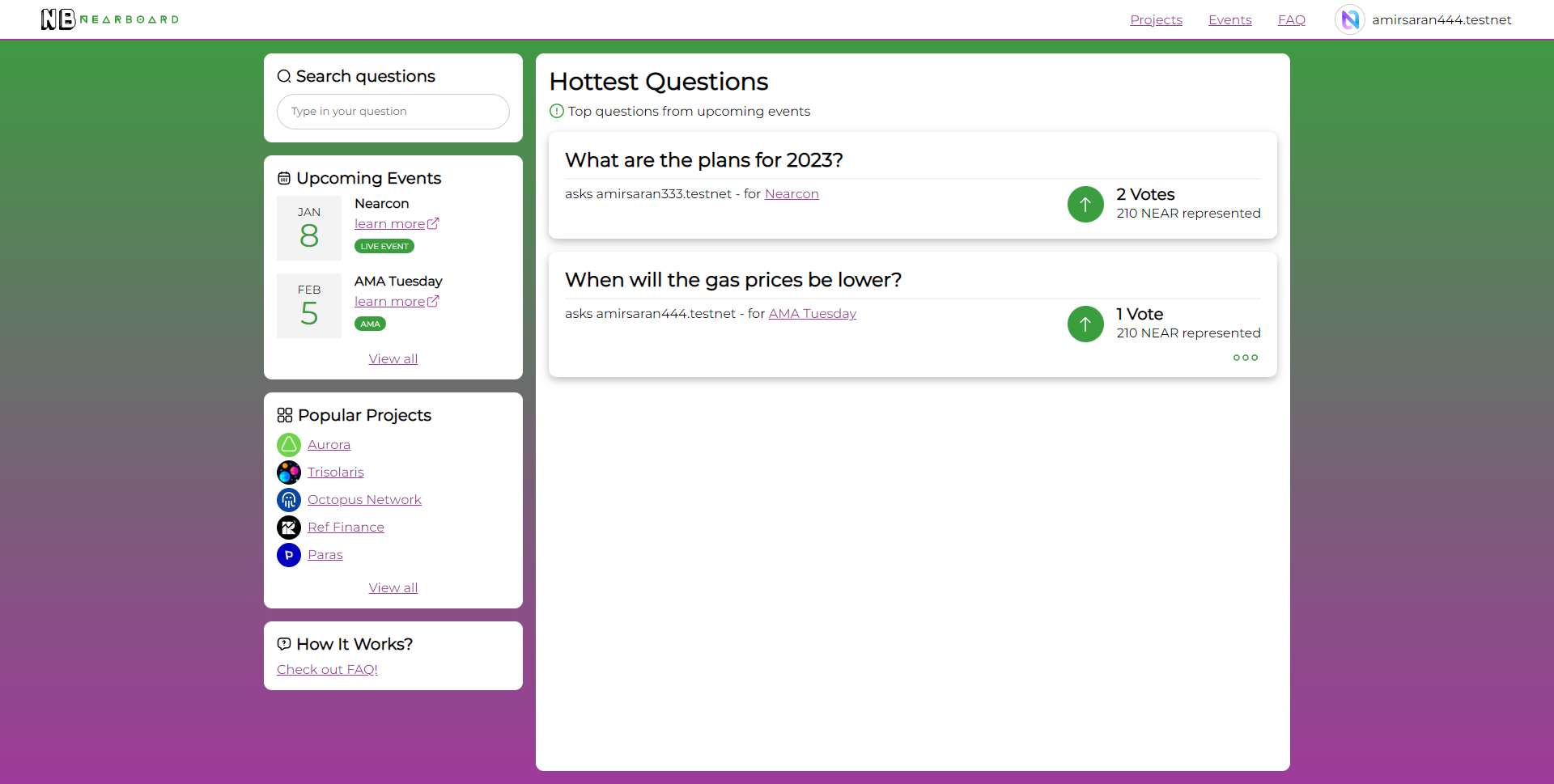The height and width of the screenshot is (784, 1554).
Task: Click the Aurora project logo
Action: point(289,445)
